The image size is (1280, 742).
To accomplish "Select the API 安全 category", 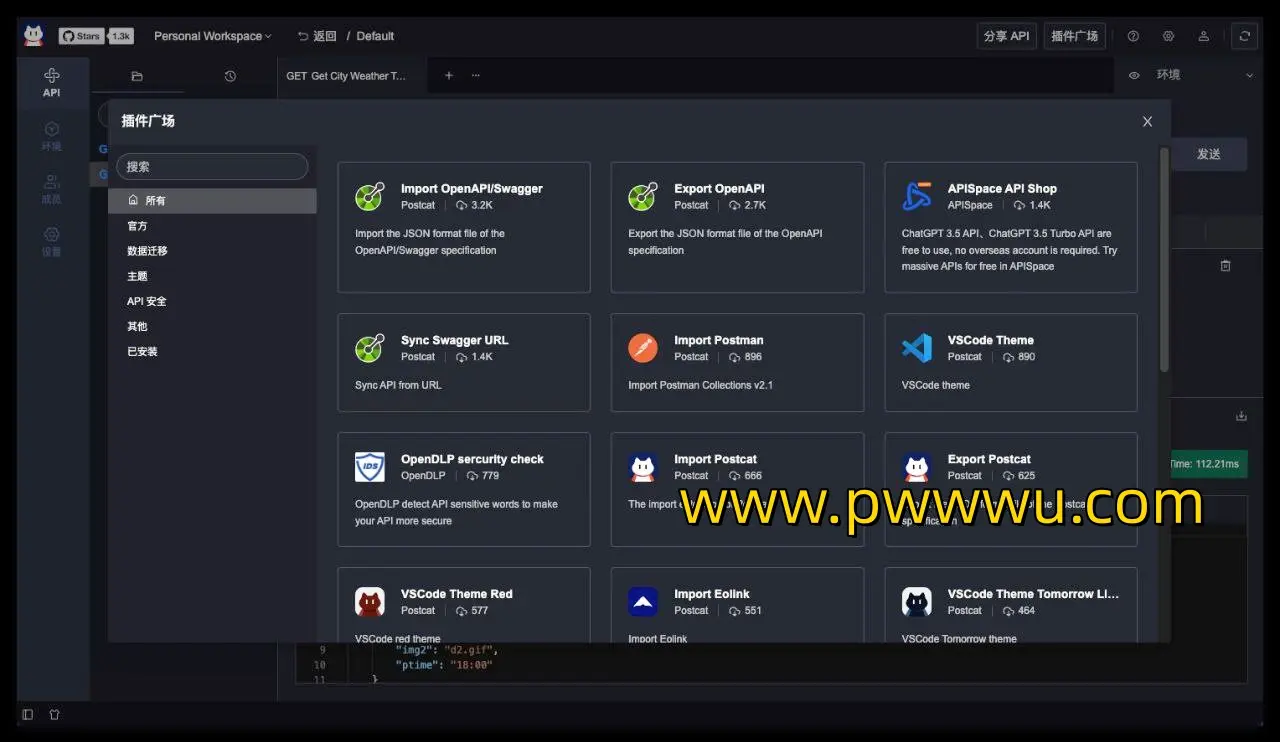I will pyautogui.click(x=147, y=301).
